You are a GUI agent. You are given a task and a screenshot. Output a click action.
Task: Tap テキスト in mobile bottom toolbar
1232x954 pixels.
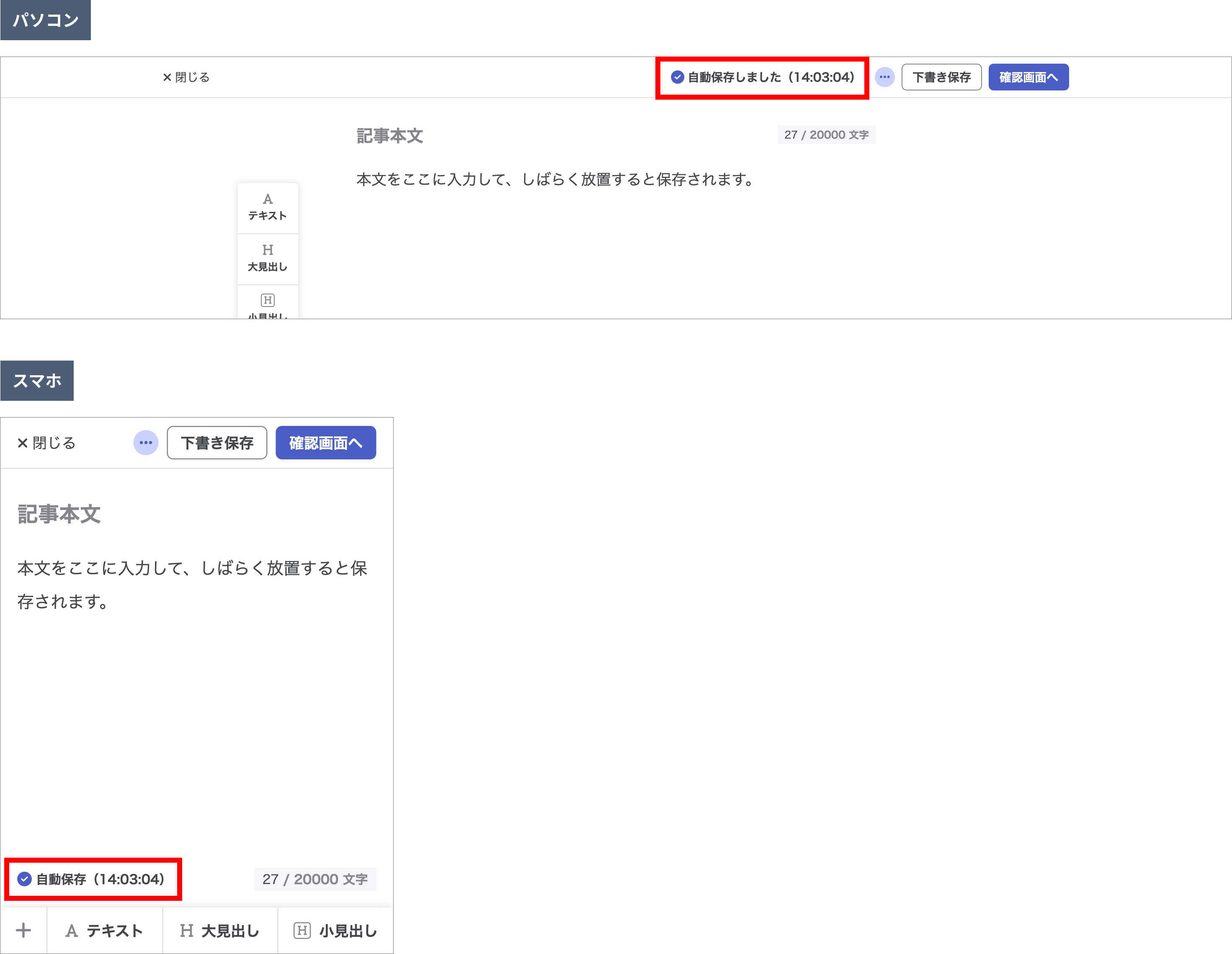[105, 930]
